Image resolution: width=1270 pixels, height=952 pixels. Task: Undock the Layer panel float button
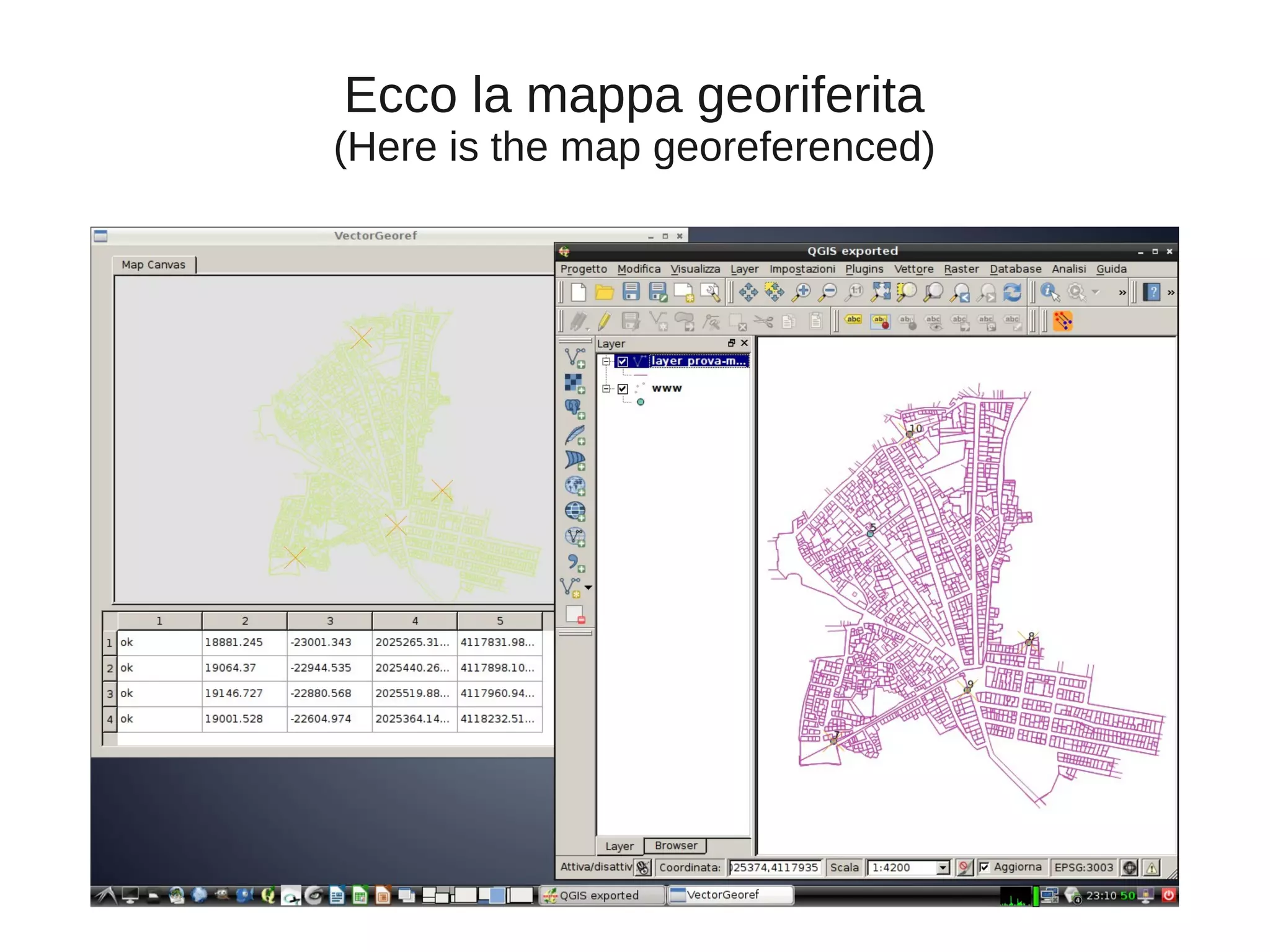point(731,343)
